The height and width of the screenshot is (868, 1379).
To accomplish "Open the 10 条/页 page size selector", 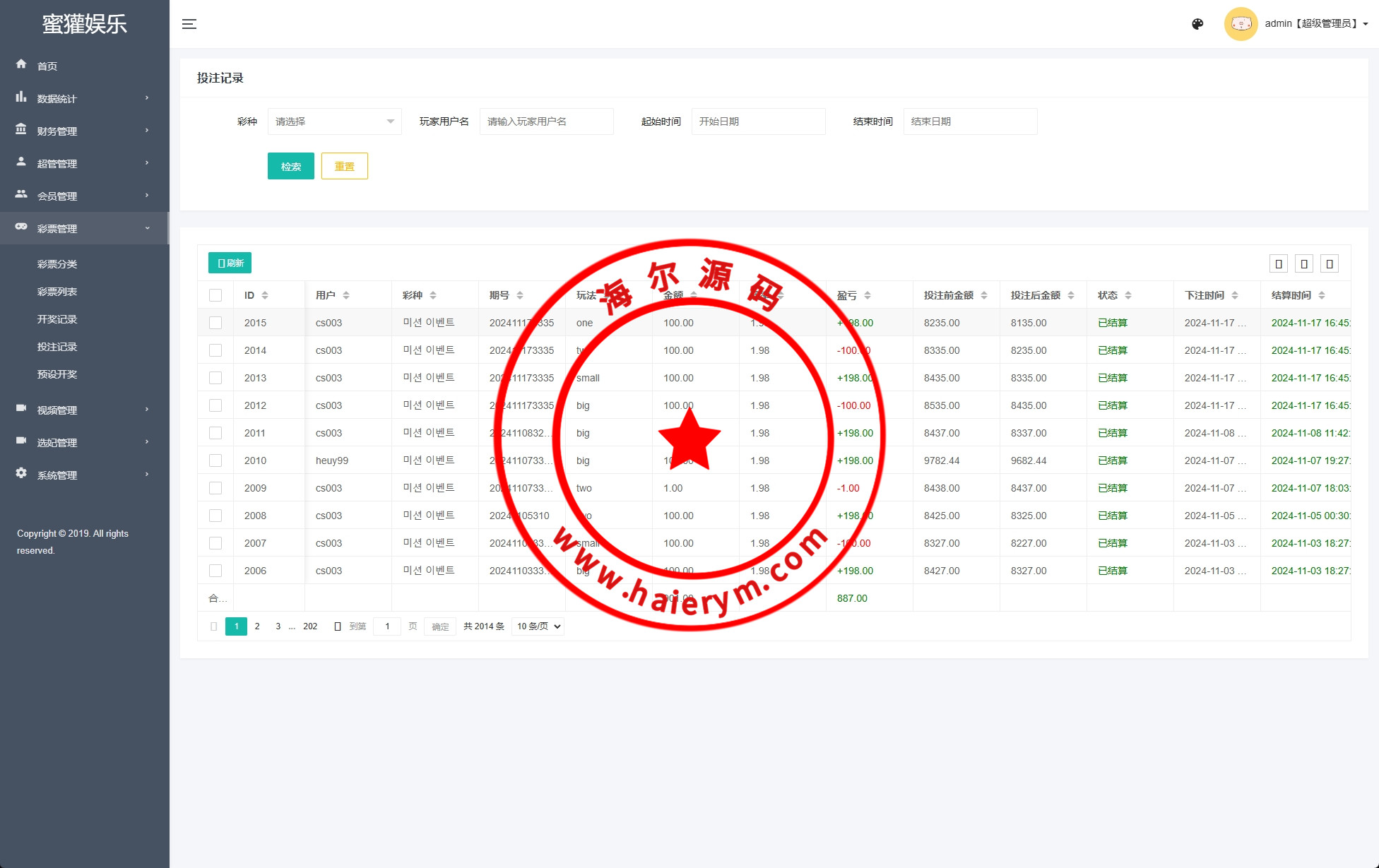I will point(538,626).
